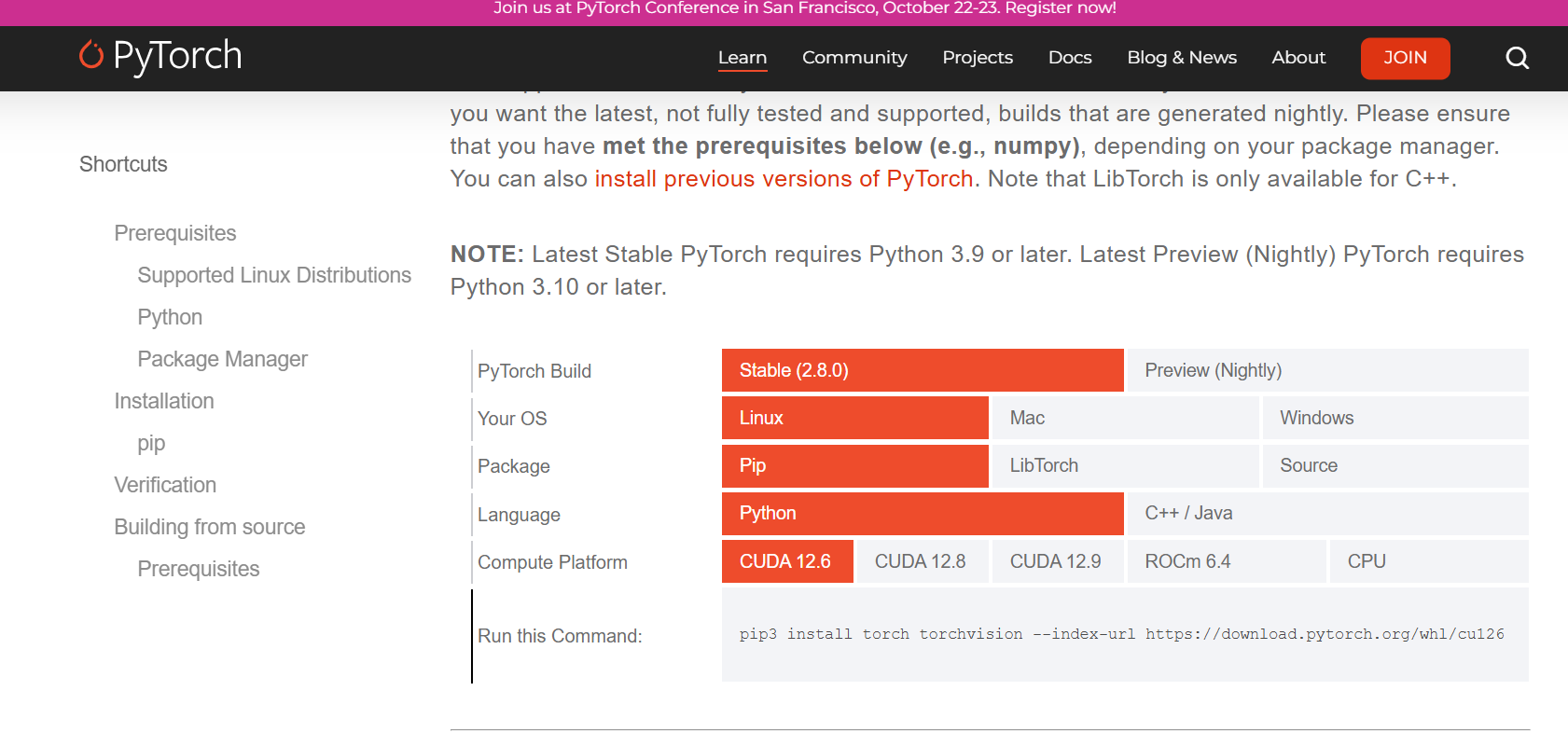
Task: Click the 'Shortcuts' sidebar heading
Action: point(123,164)
